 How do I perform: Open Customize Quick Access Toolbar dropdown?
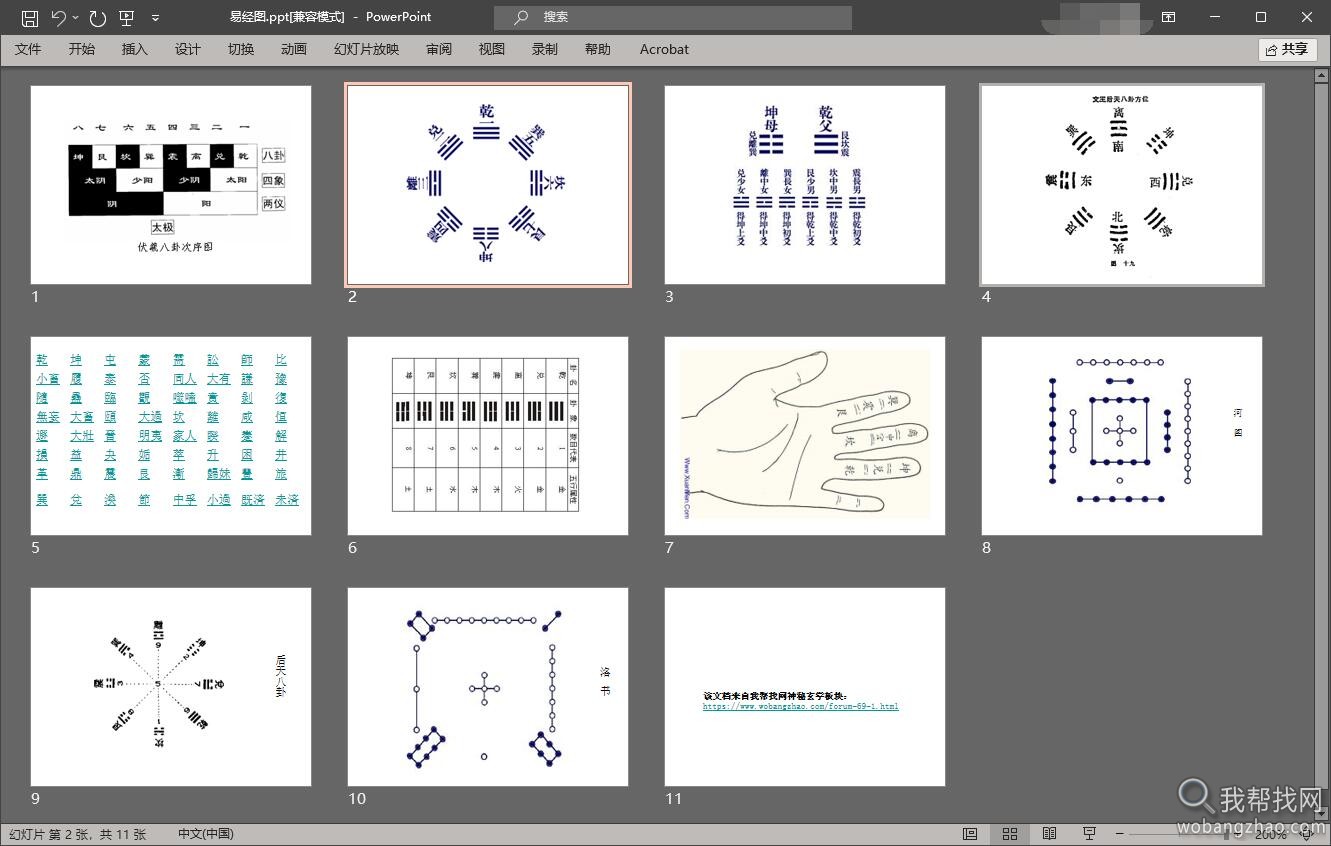click(155, 17)
